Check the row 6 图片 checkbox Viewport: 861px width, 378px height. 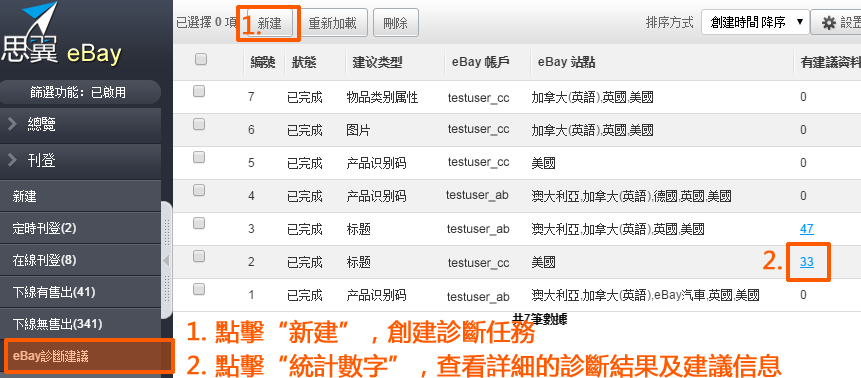click(x=199, y=125)
